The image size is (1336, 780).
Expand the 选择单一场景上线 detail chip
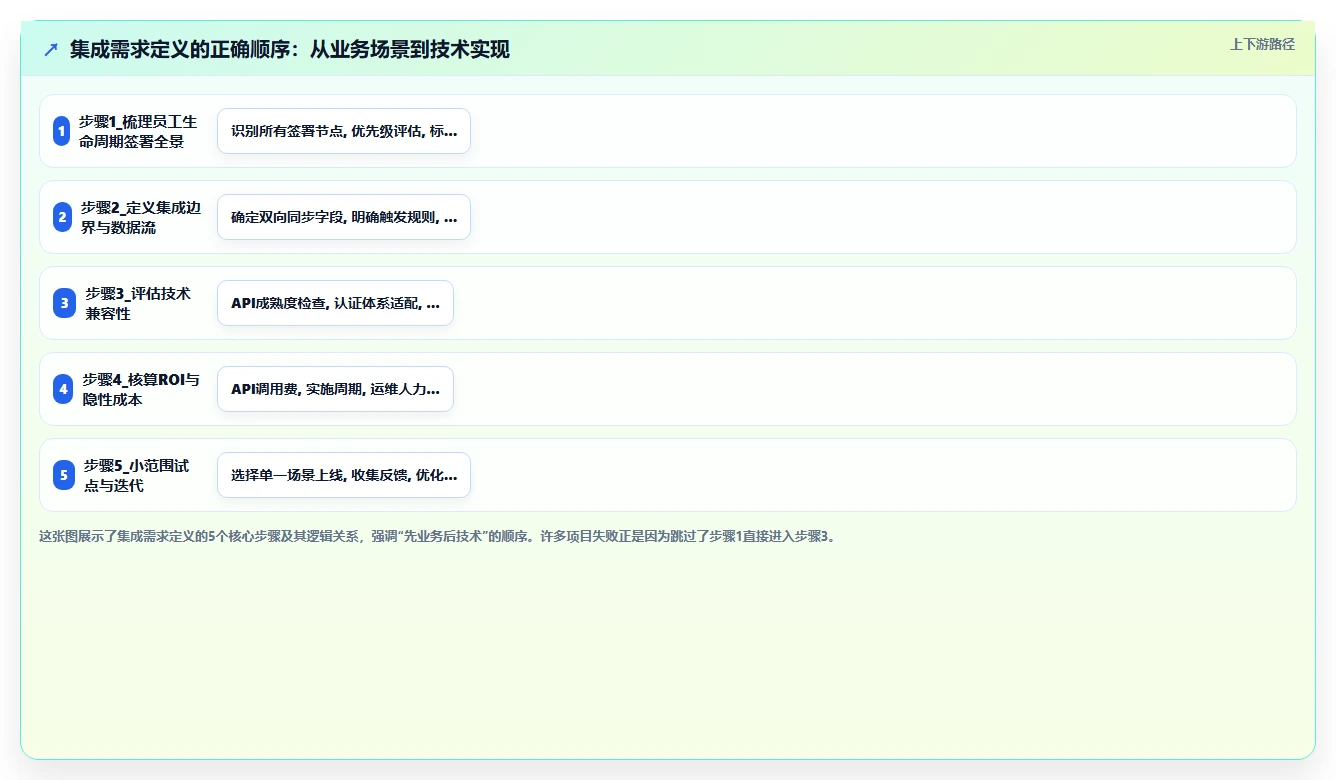pyautogui.click(x=344, y=475)
